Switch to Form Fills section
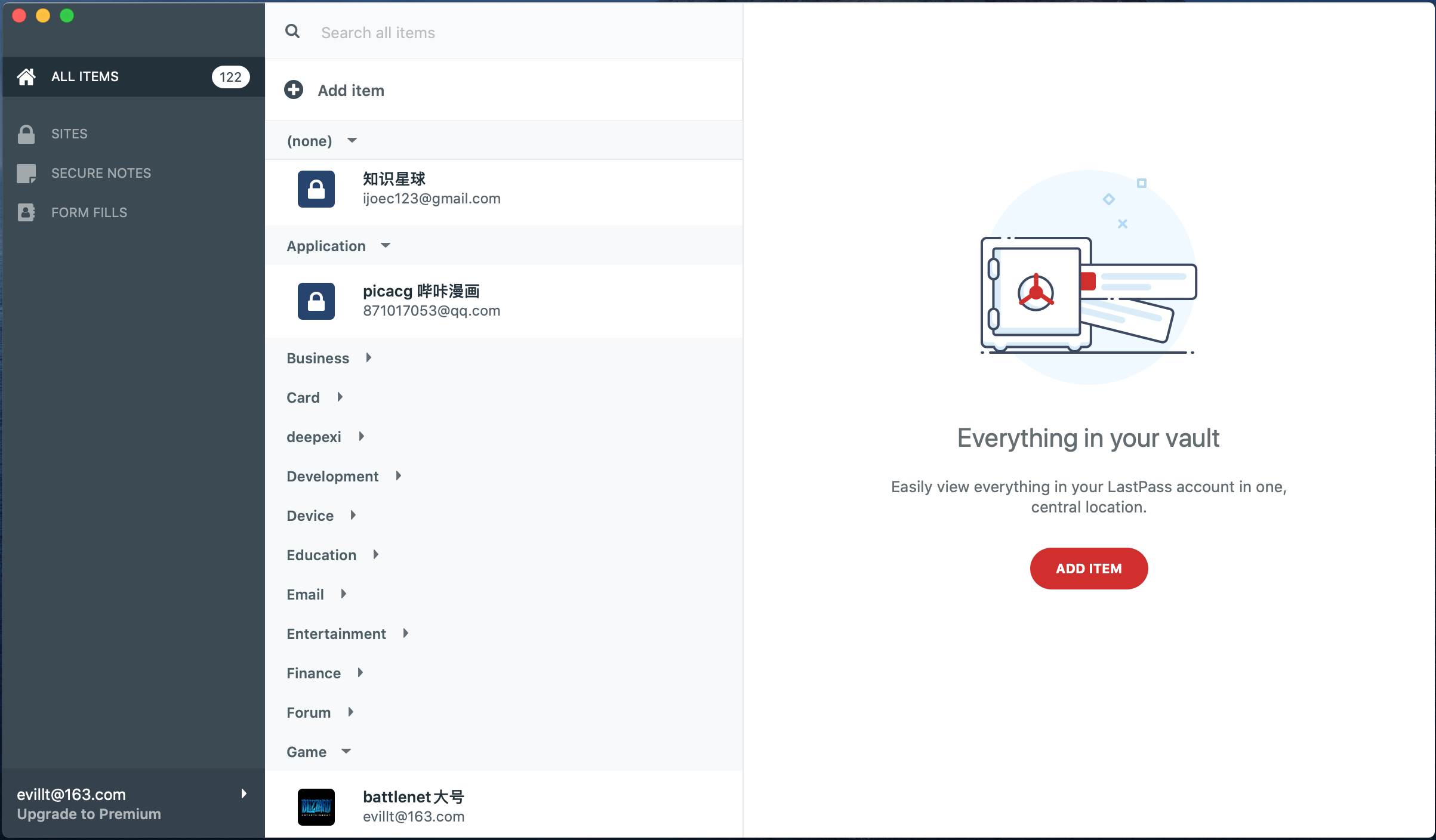 89,212
